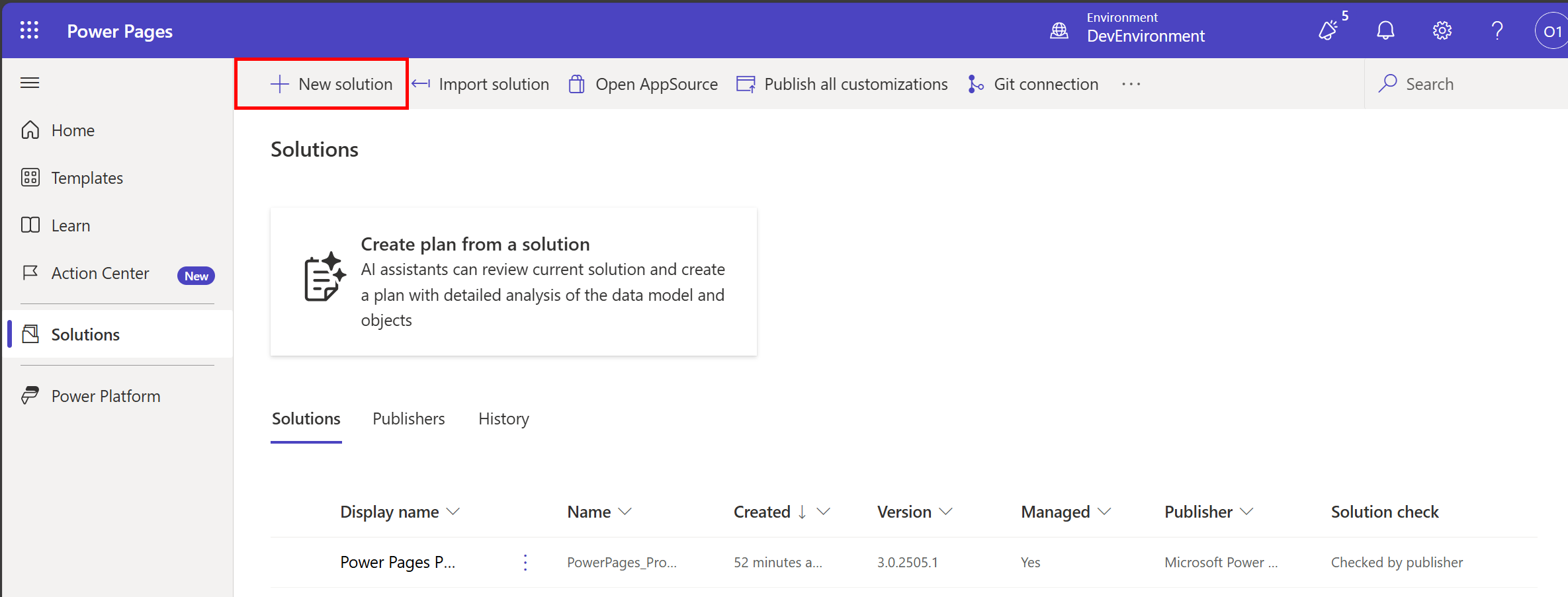Show more toolbar commands via ellipsis
Viewport: 1568px width, 597px height.
pos(1131,84)
